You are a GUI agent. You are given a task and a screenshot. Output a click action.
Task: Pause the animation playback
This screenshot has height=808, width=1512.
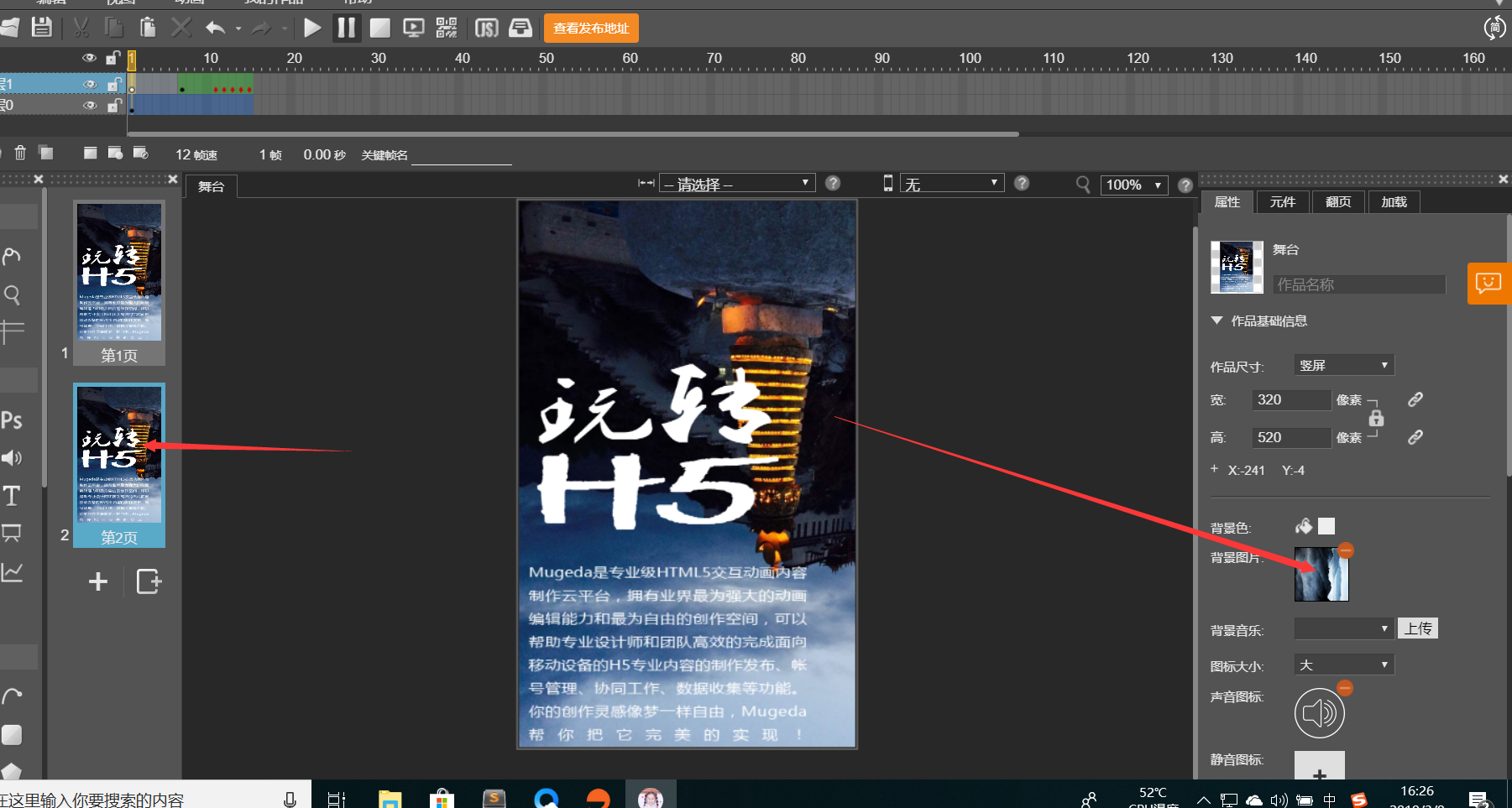[346, 28]
